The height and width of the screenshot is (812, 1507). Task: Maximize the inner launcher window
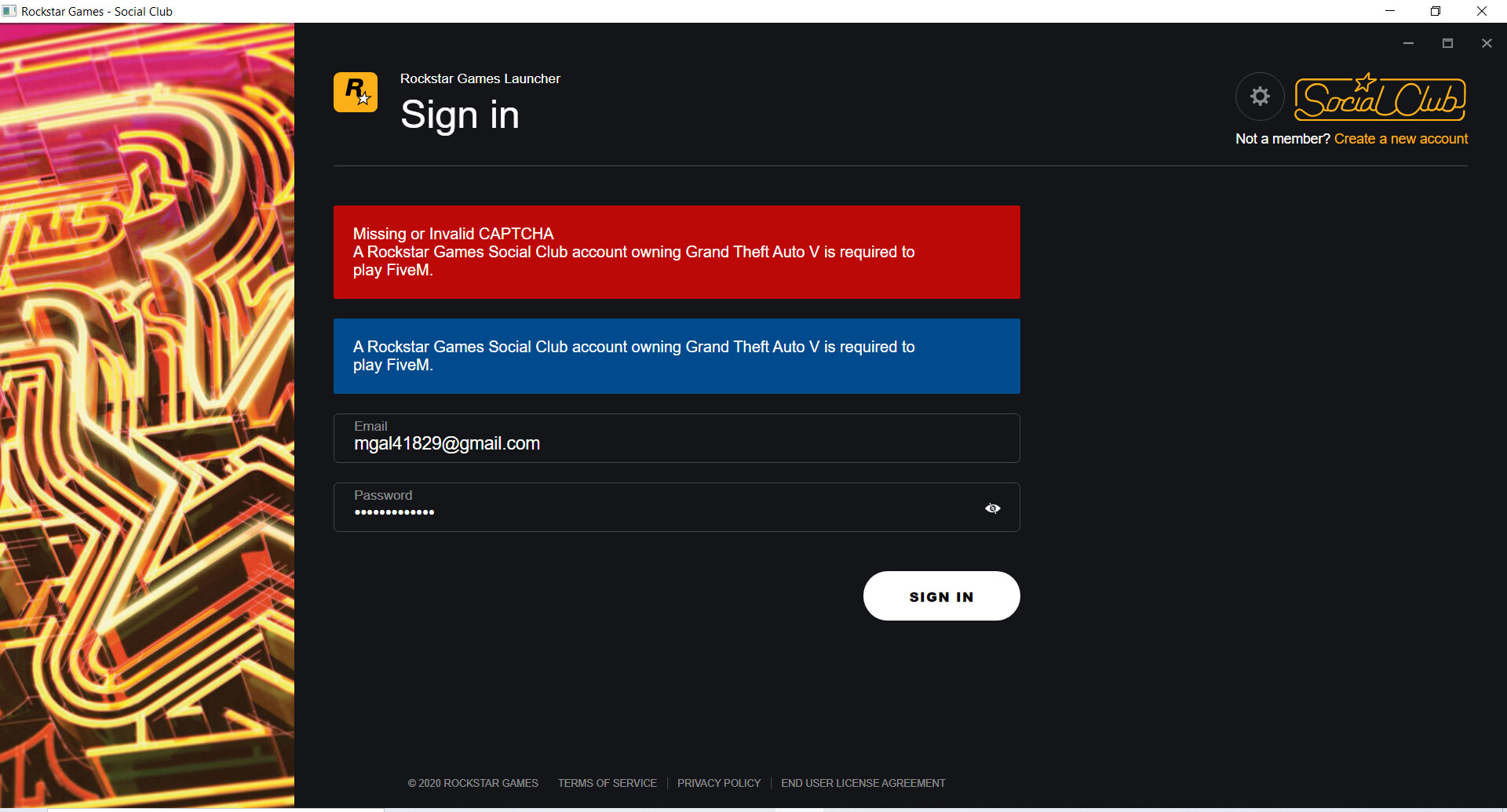1447,43
